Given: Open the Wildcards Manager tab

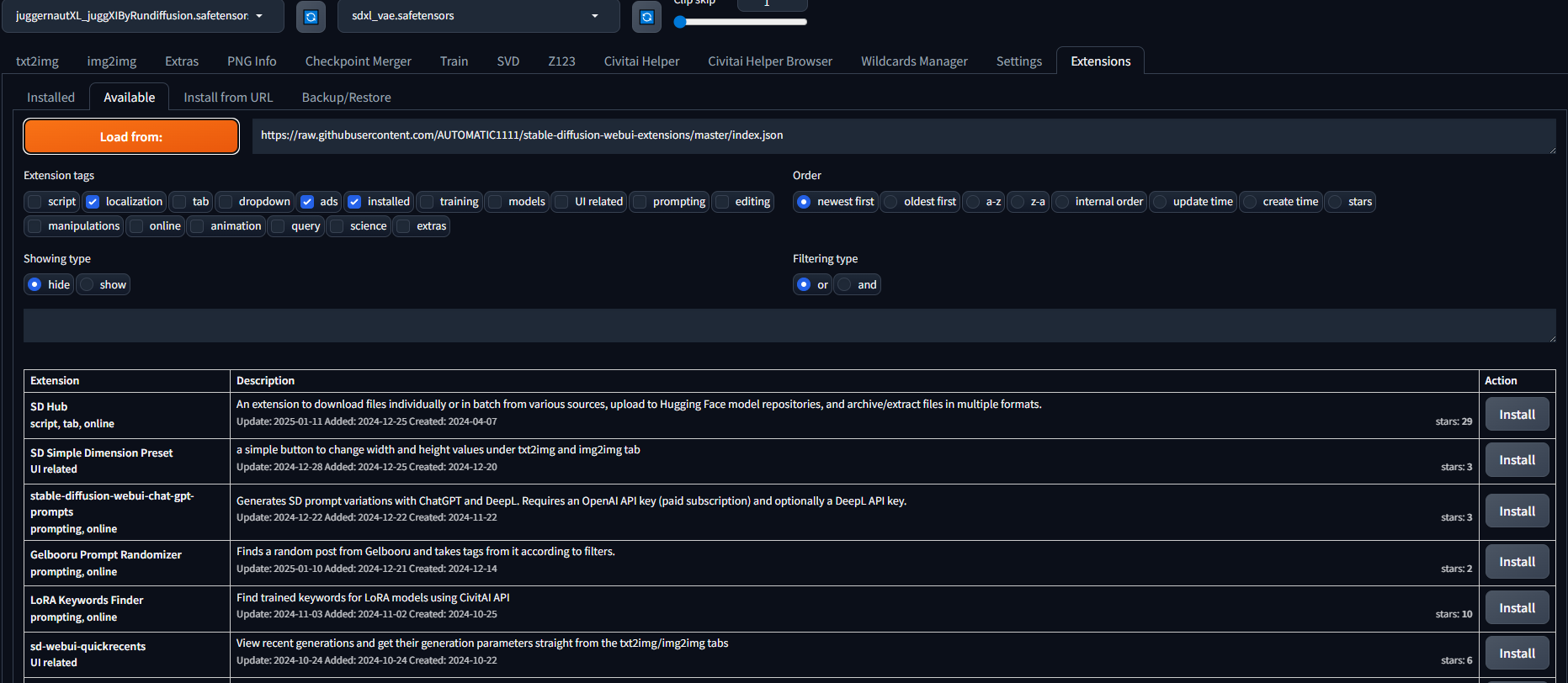Looking at the screenshot, I should (x=914, y=61).
